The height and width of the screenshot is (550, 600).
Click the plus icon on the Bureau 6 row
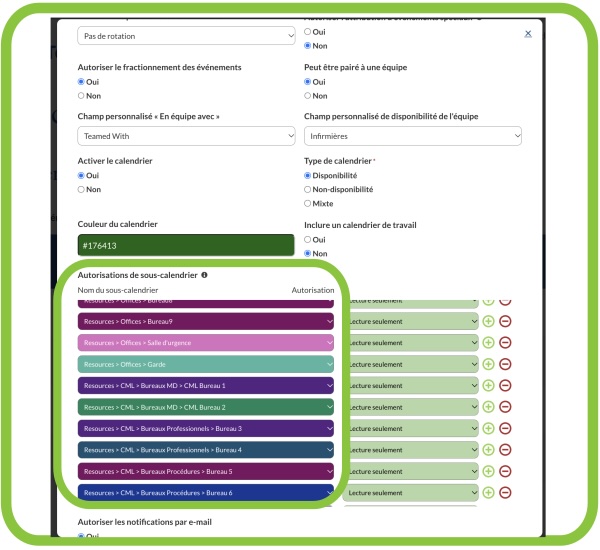(x=488, y=493)
